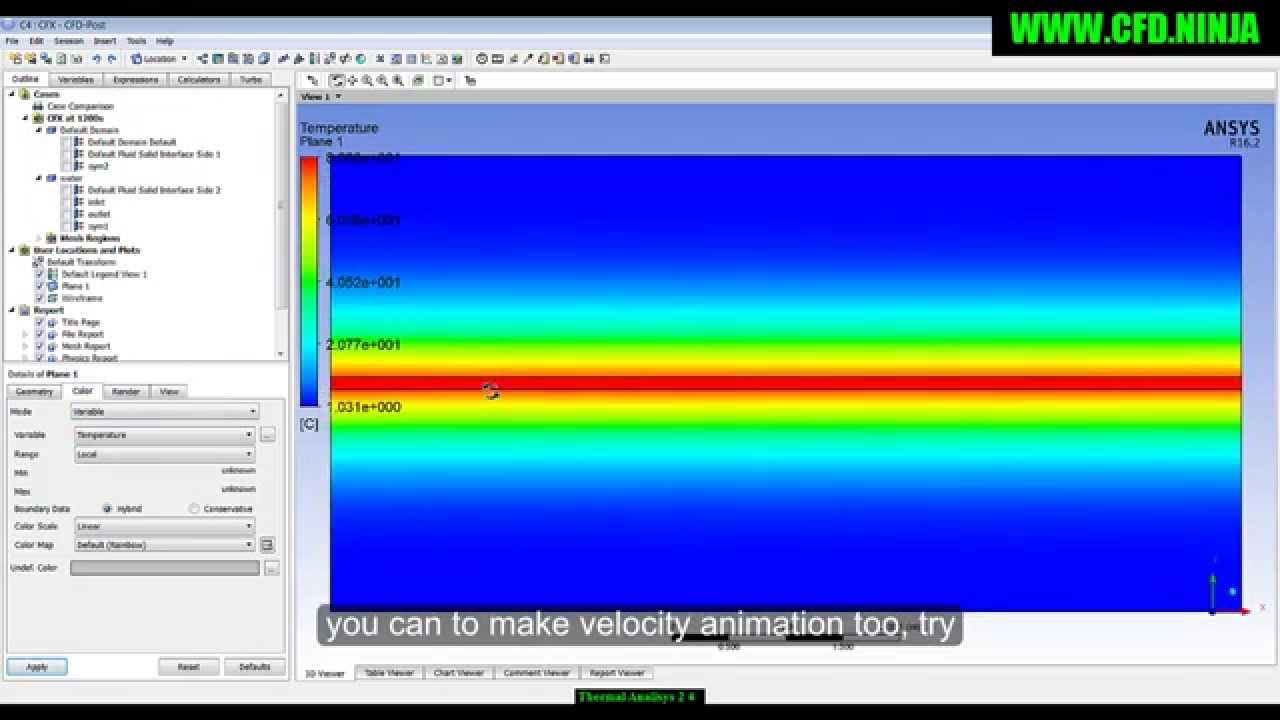Open the Mode dropdown
The height and width of the screenshot is (720, 1280).
click(165, 412)
